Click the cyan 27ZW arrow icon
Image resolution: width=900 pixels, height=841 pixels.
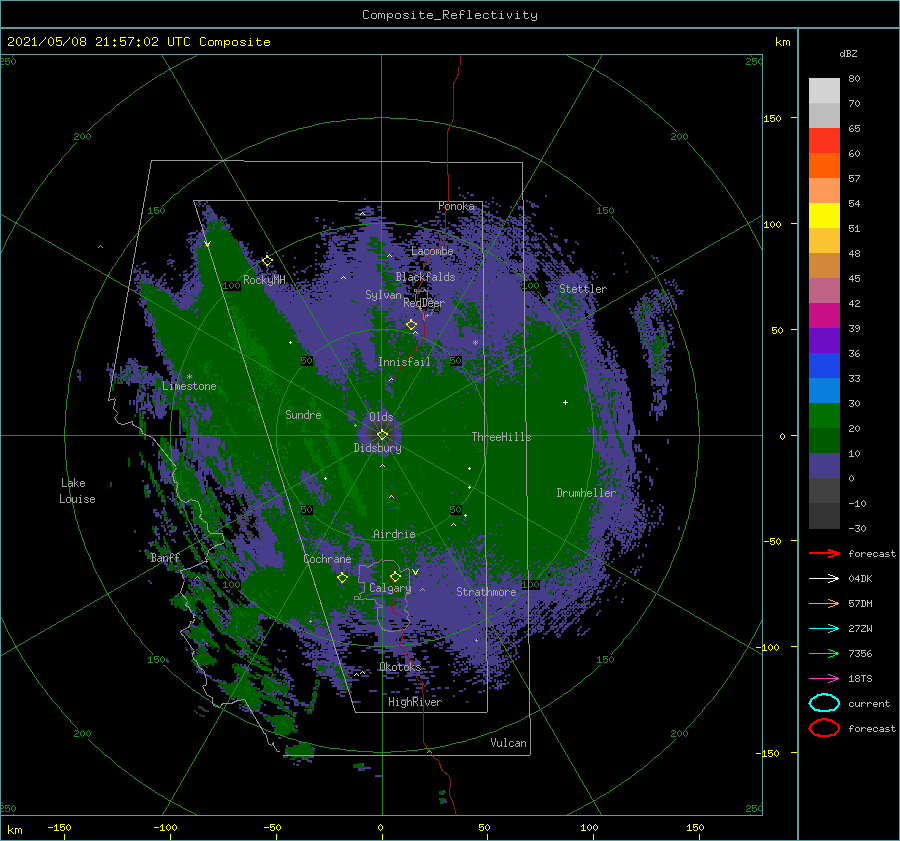824,629
